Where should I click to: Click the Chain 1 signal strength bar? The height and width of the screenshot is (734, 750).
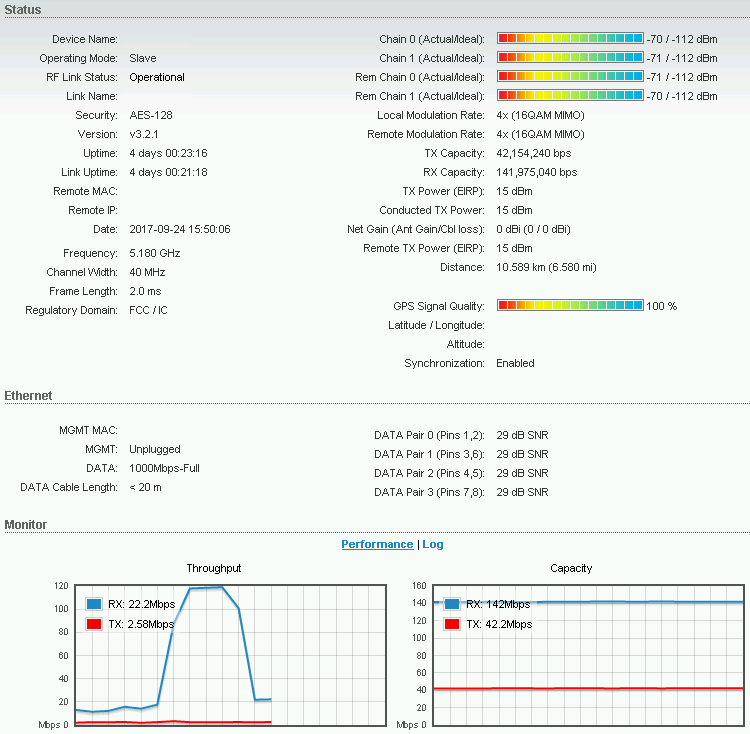tap(570, 58)
